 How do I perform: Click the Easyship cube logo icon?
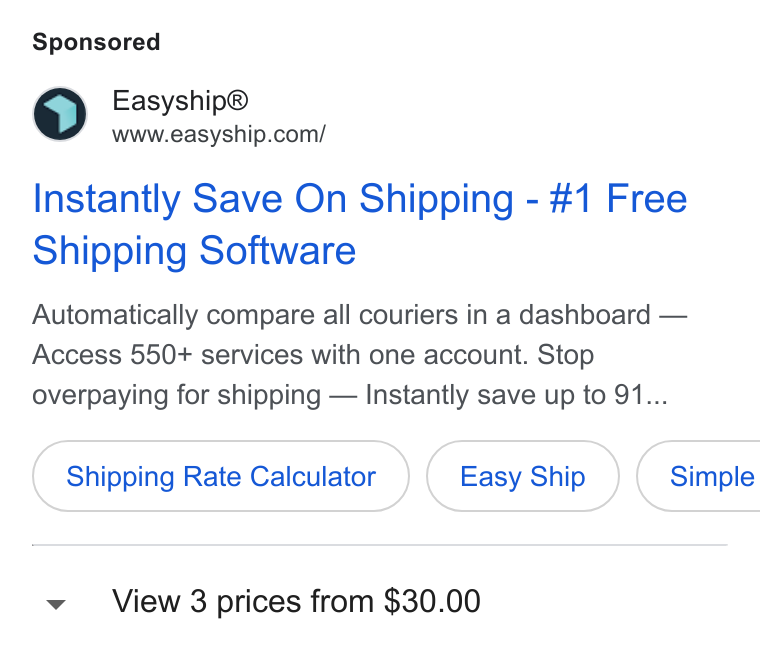pyautogui.click(x=60, y=114)
